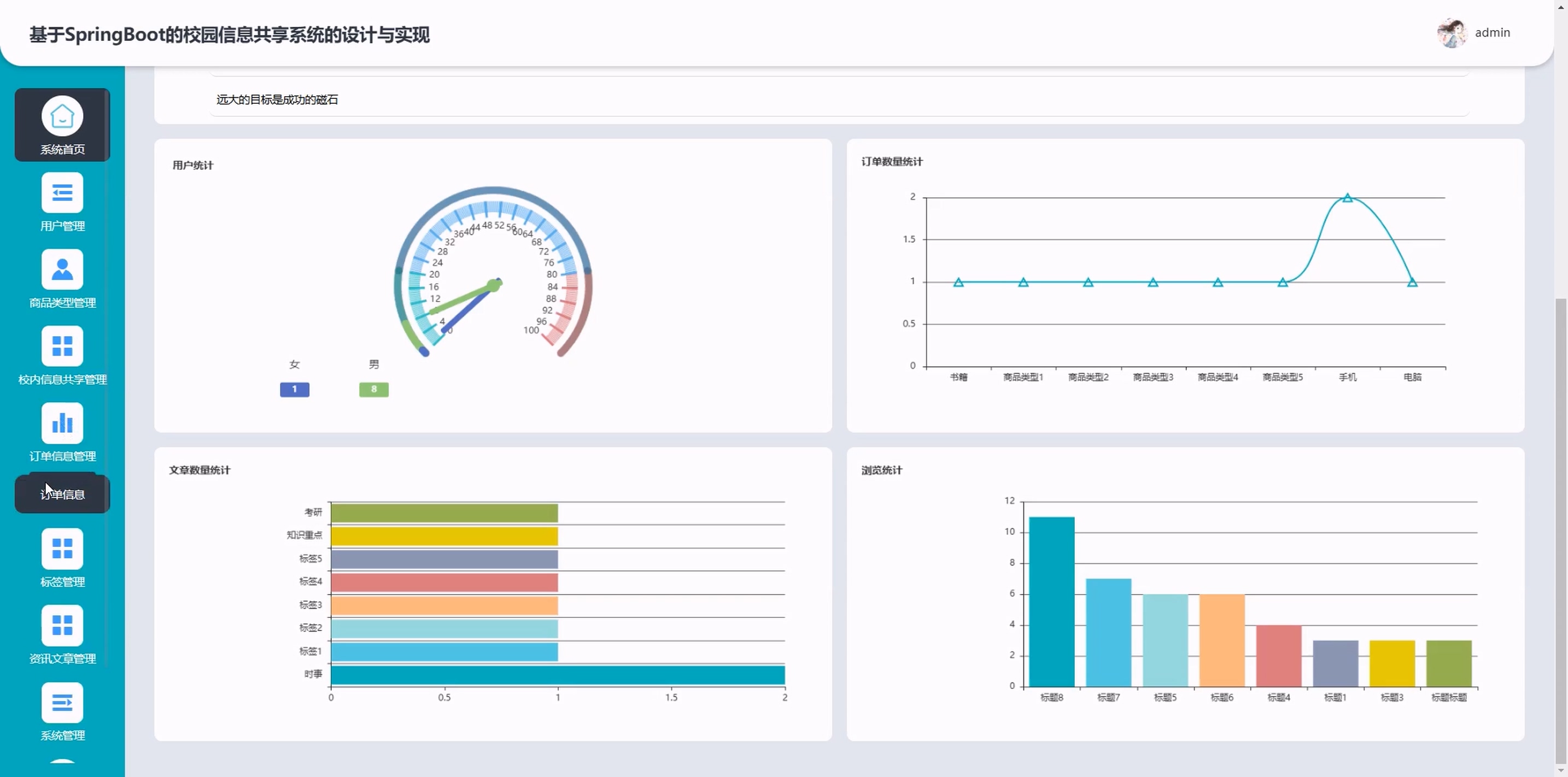Toggle the 男 legend swatch
Image resolution: width=1568 pixels, height=777 pixels.
(x=374, y=390)
